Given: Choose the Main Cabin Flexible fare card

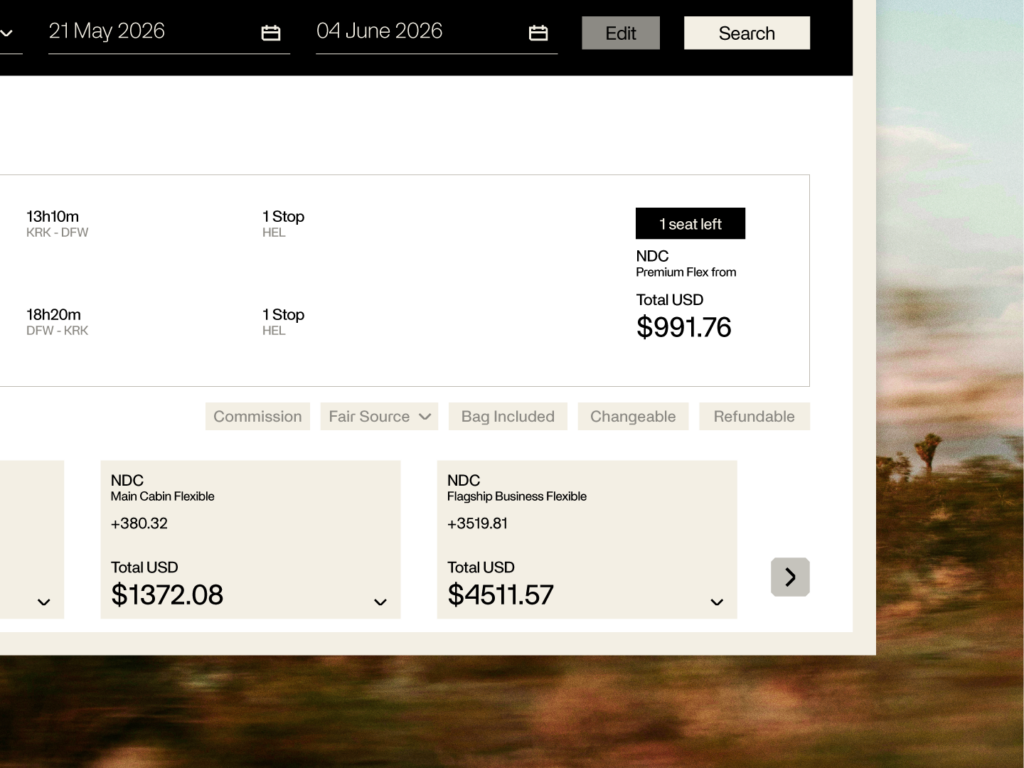Looking at the screenshot, I should [250, 539].
